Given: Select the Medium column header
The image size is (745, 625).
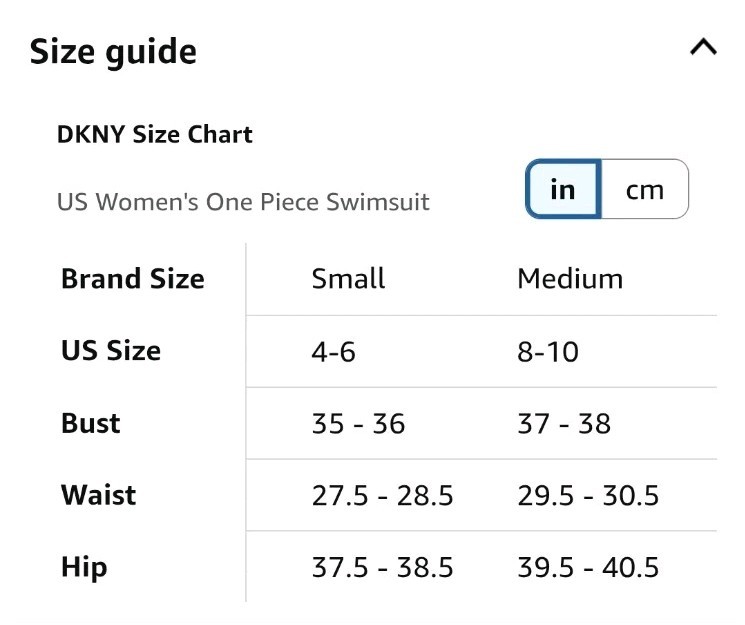Looking at the screenshot, I should (x=570, y=279).
